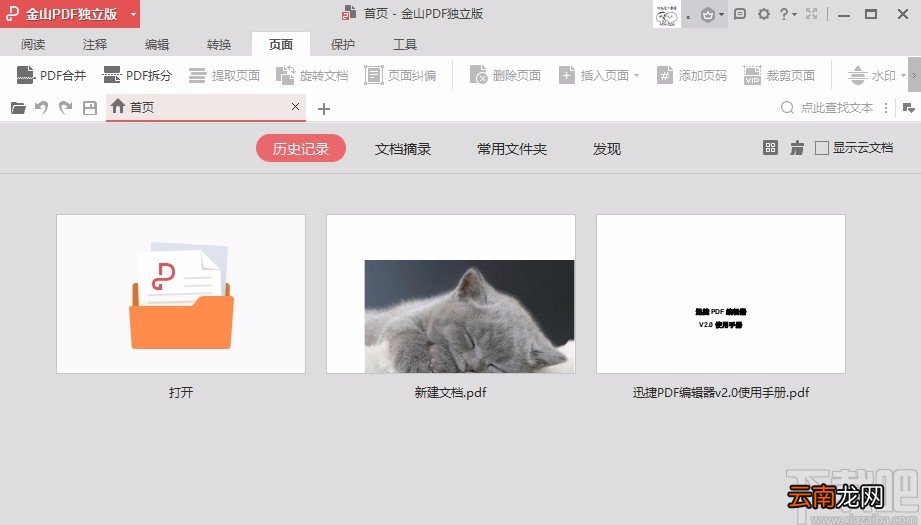Click the 打开 label text
The width and height of the screenshot is (921, 525).
point(181,392)
